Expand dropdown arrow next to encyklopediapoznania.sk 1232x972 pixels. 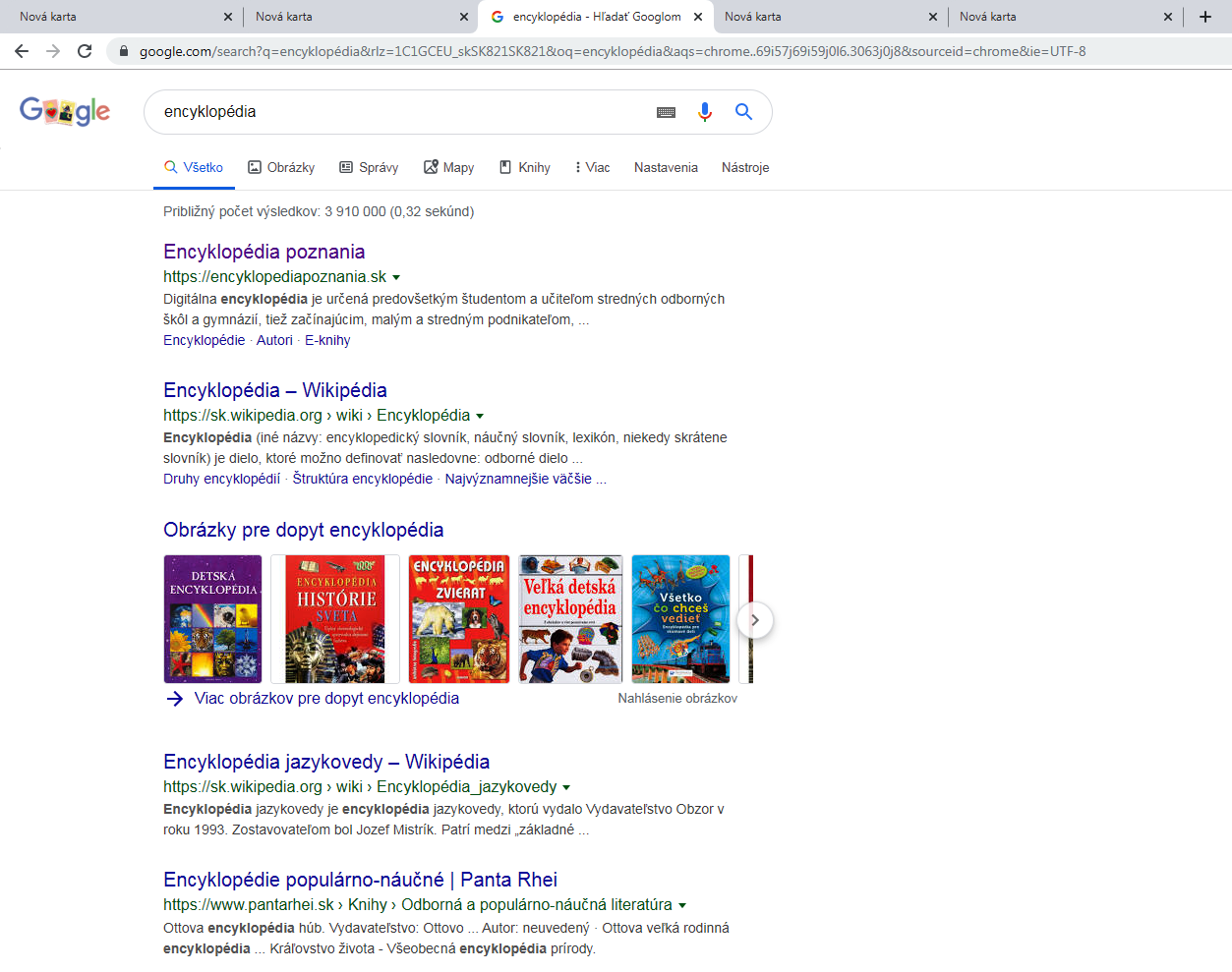396,278
